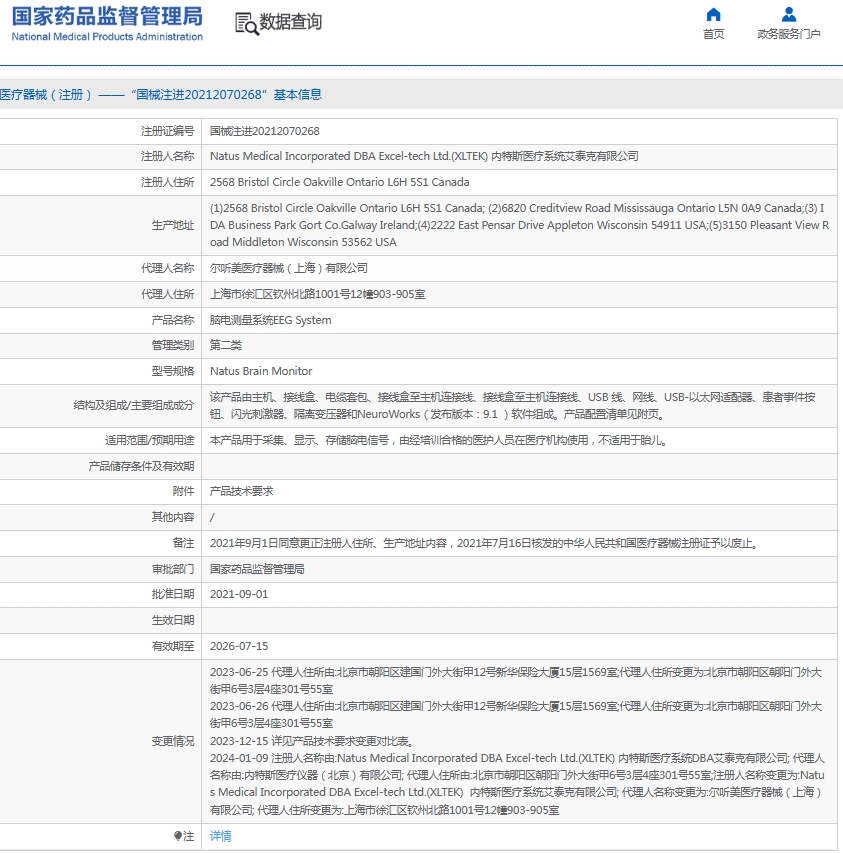Click the 其他内容 field label
Image resolution: width=843 pixels, height=853 pixels.
click(173, 517)
